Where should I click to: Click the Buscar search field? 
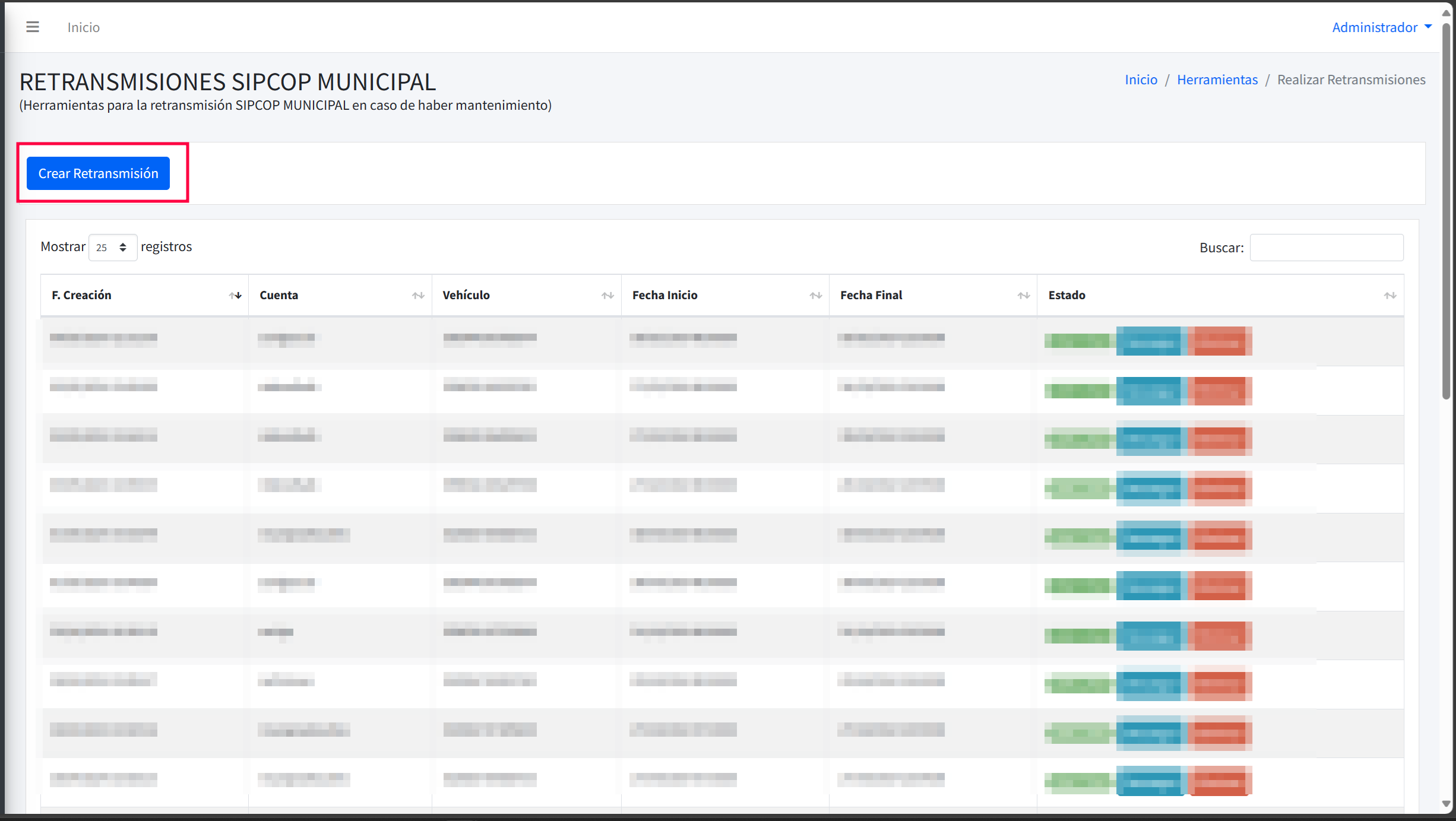click(x=1326, y=248)
